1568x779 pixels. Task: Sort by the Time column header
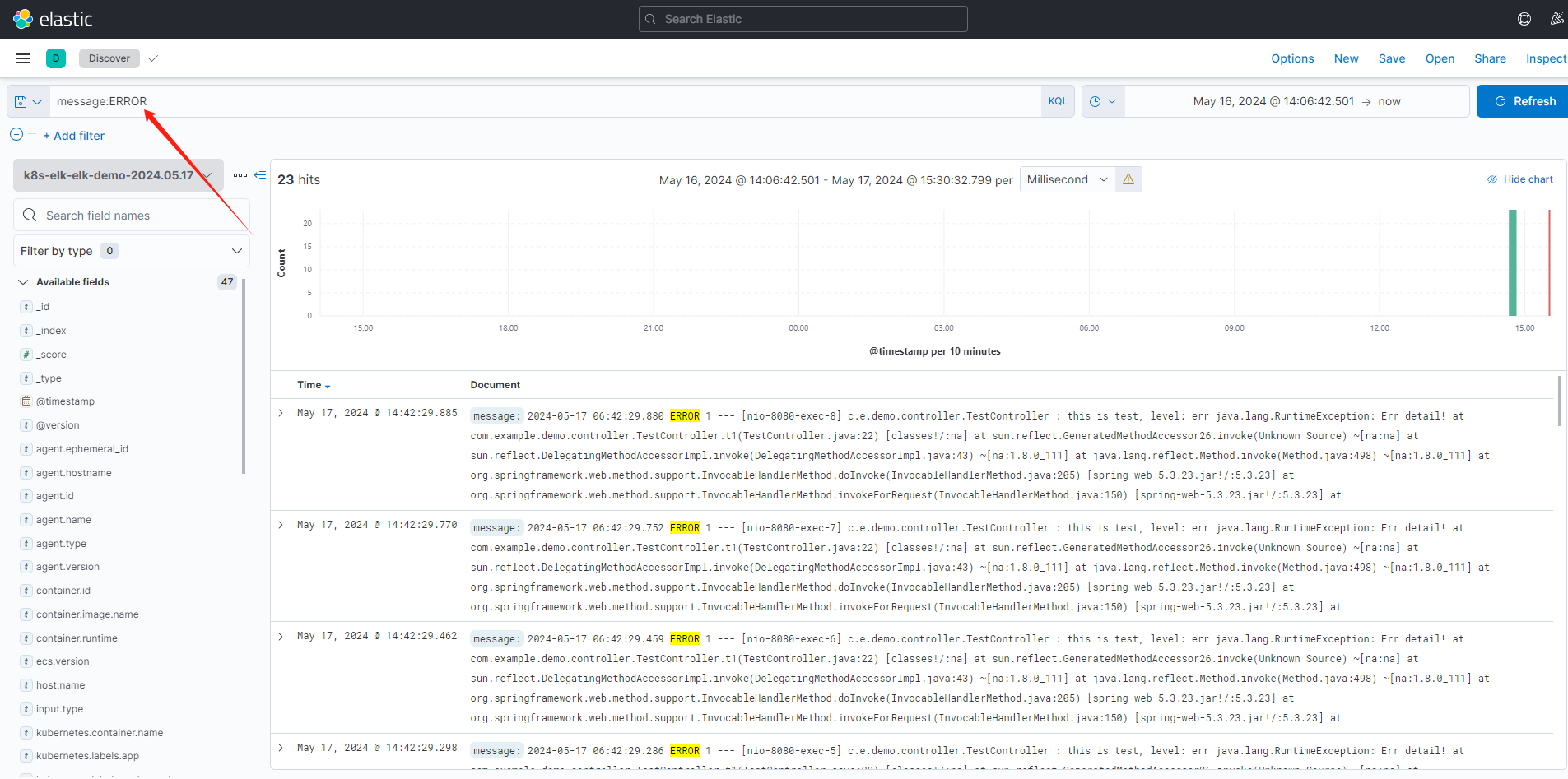(314, 385)
